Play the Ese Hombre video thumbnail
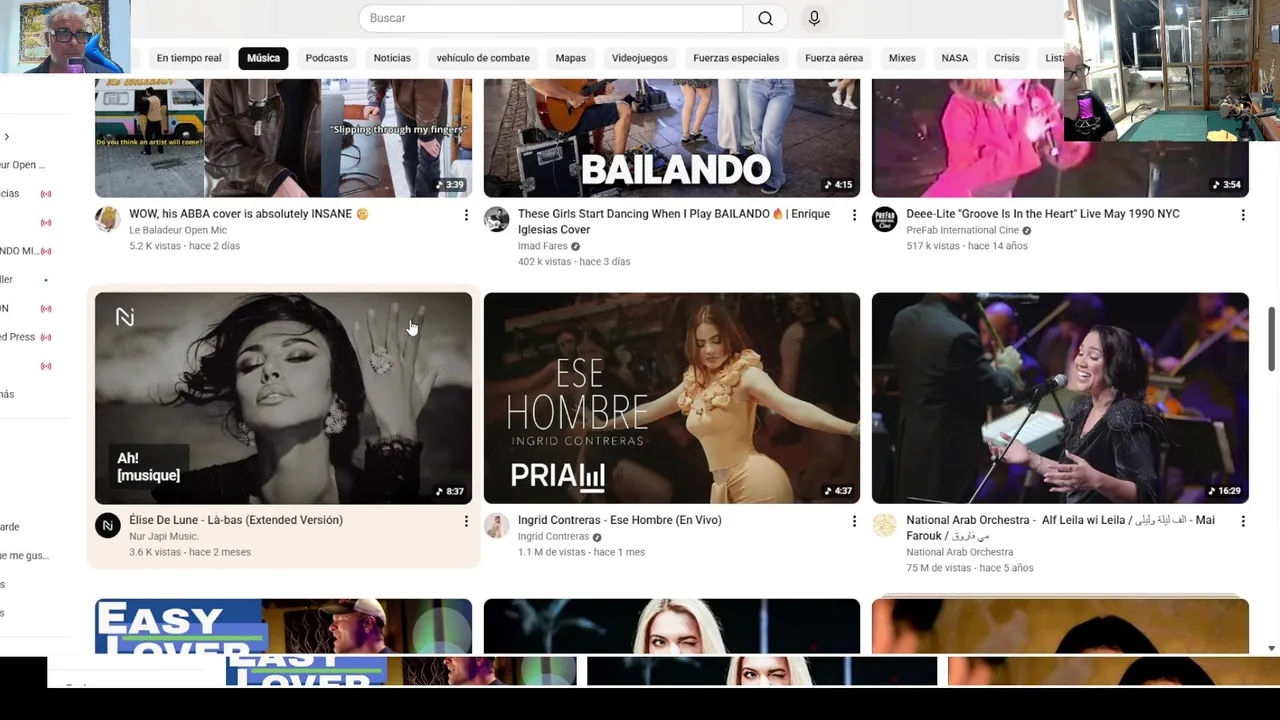The width and height of the screenshot is (1280, 720). pyautogui.click(x=672, y=398)
